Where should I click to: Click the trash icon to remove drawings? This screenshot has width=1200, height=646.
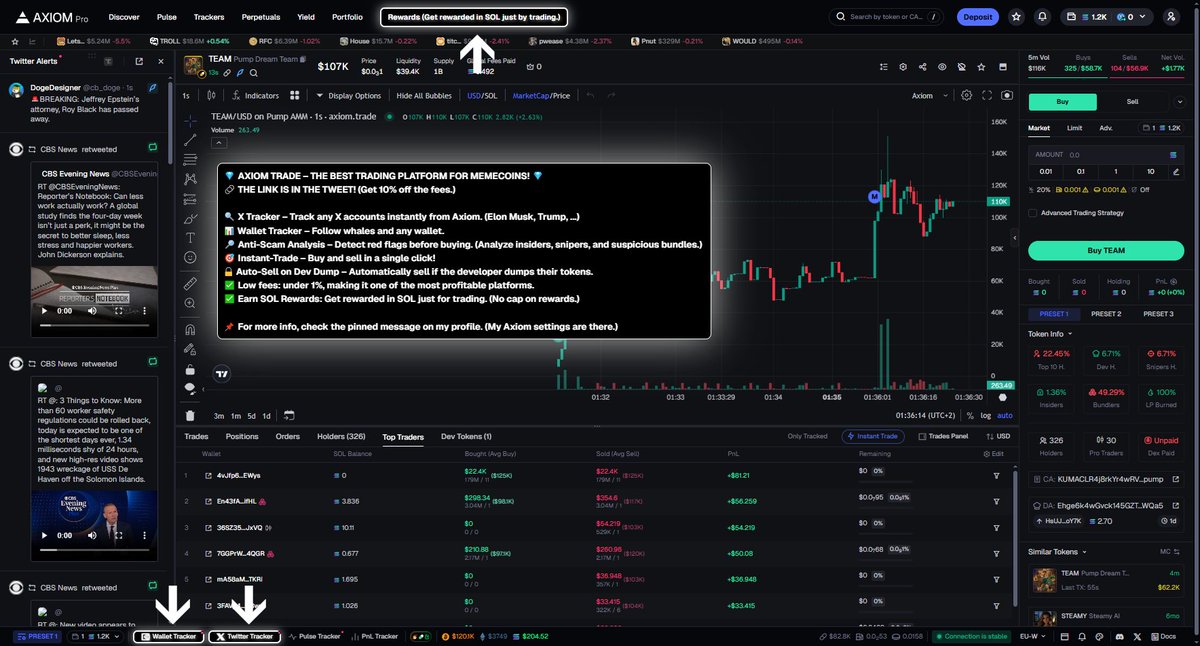coord(190,415)
